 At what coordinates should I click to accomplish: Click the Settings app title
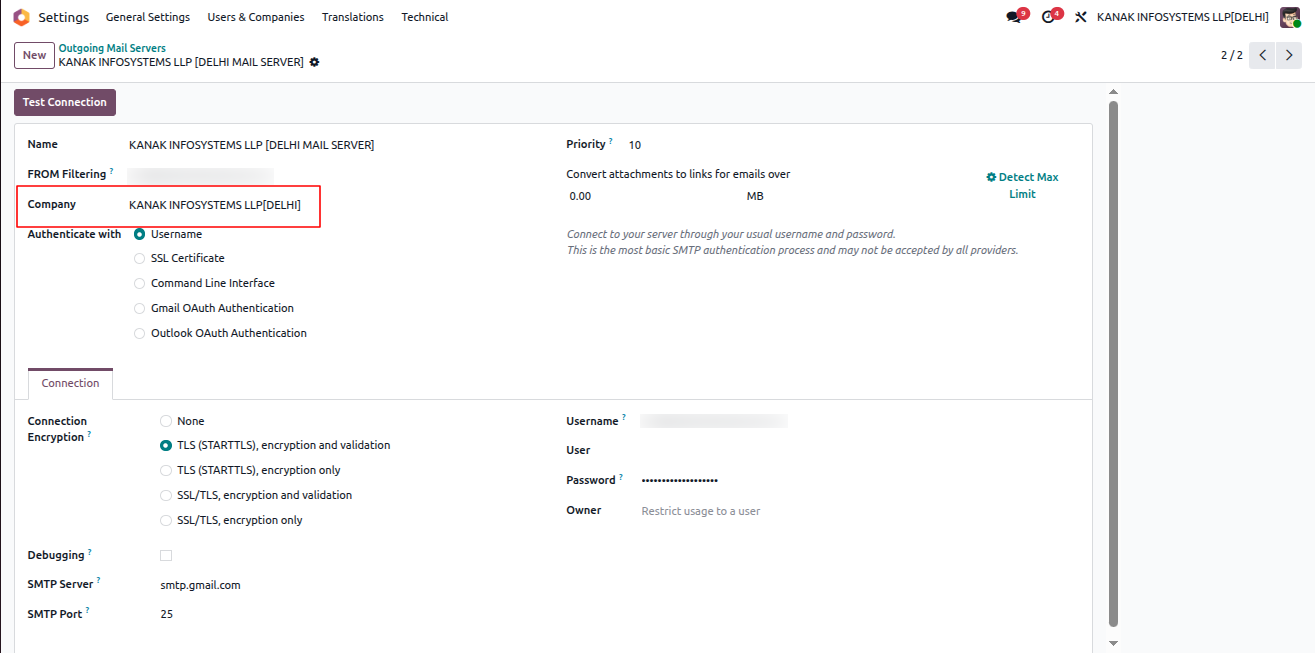[x=63, y=17]
